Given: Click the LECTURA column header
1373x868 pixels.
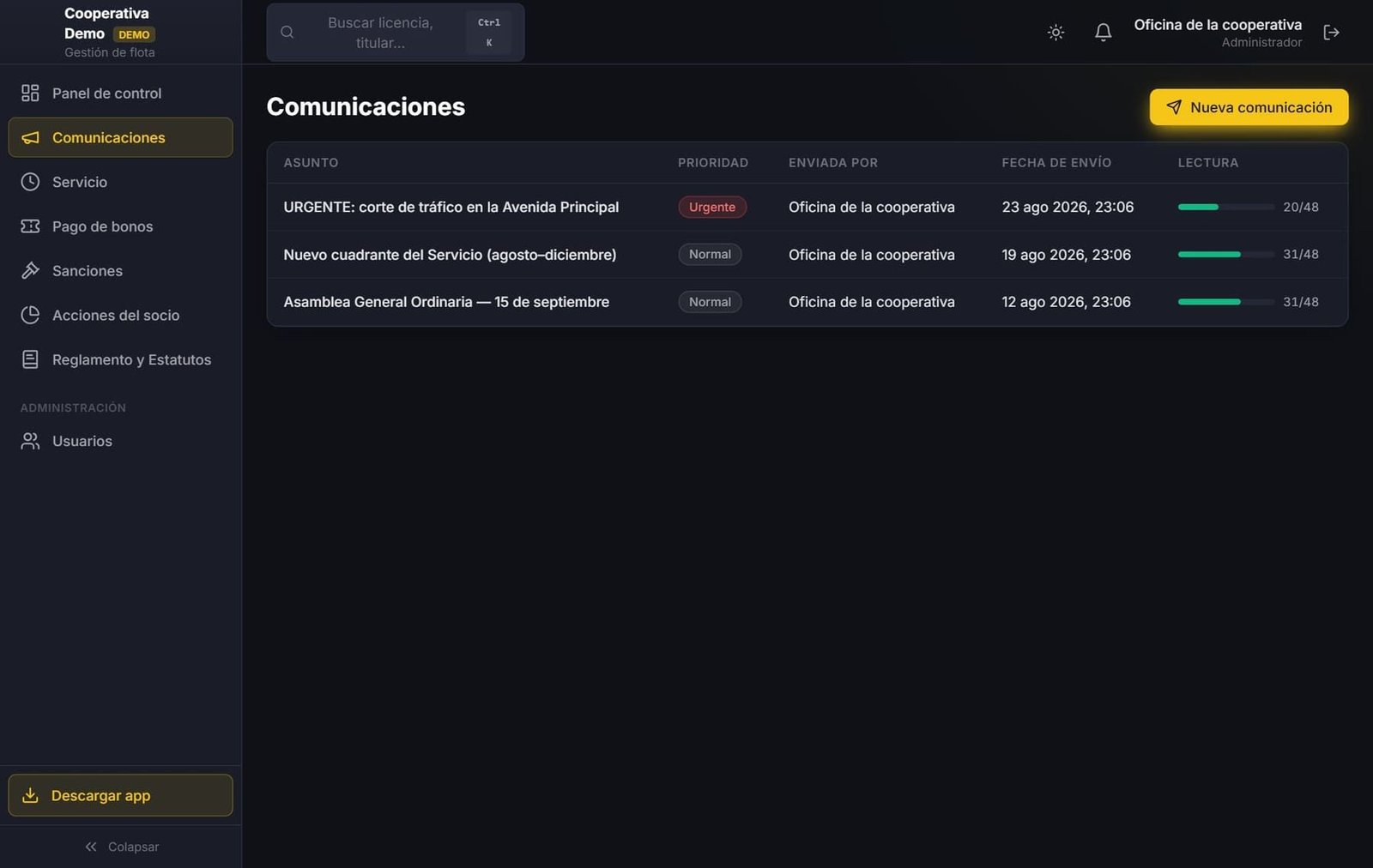Looking at the screenshot, I should click(1208, 162).
